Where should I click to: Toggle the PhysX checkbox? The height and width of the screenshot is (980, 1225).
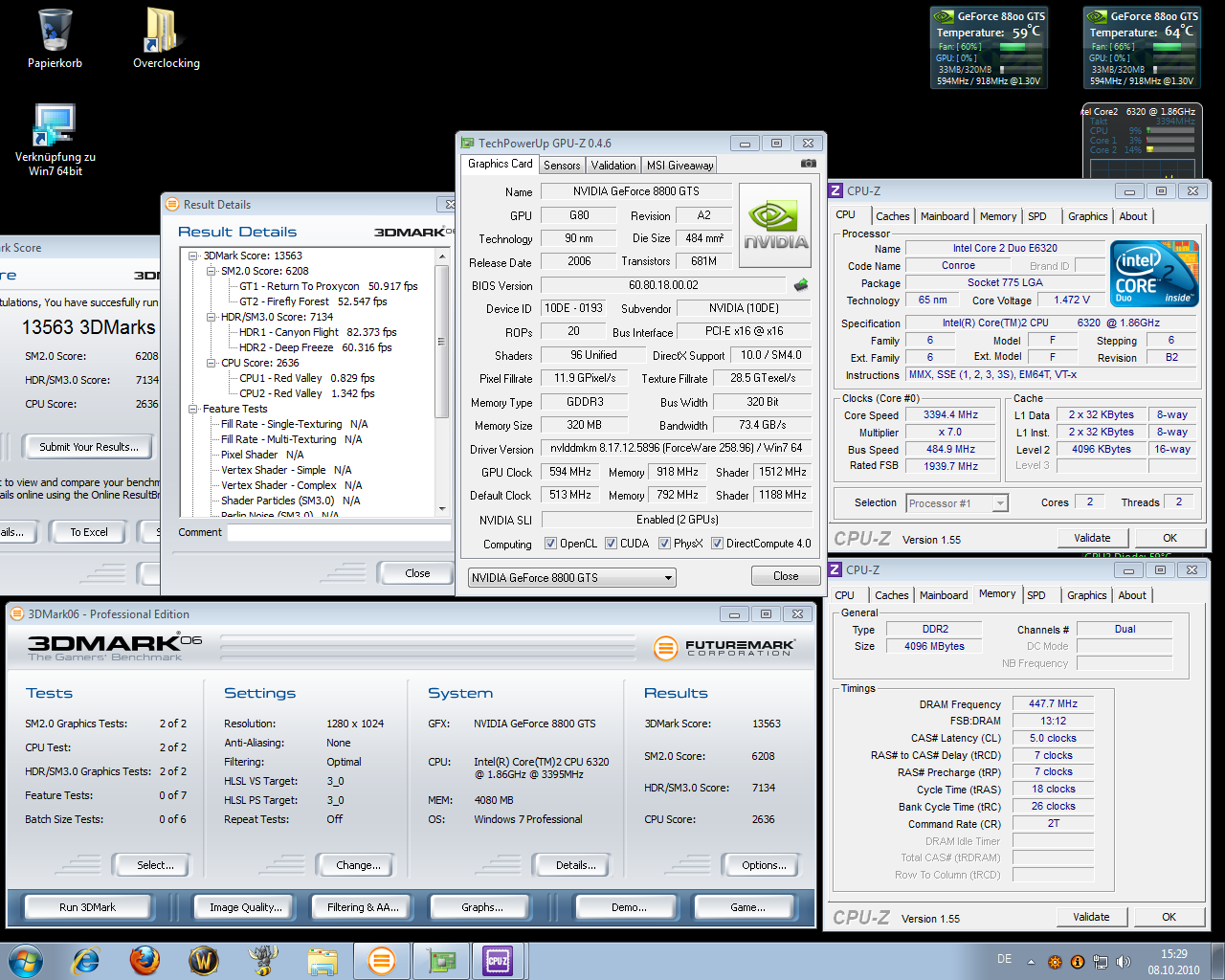(664, 544)
